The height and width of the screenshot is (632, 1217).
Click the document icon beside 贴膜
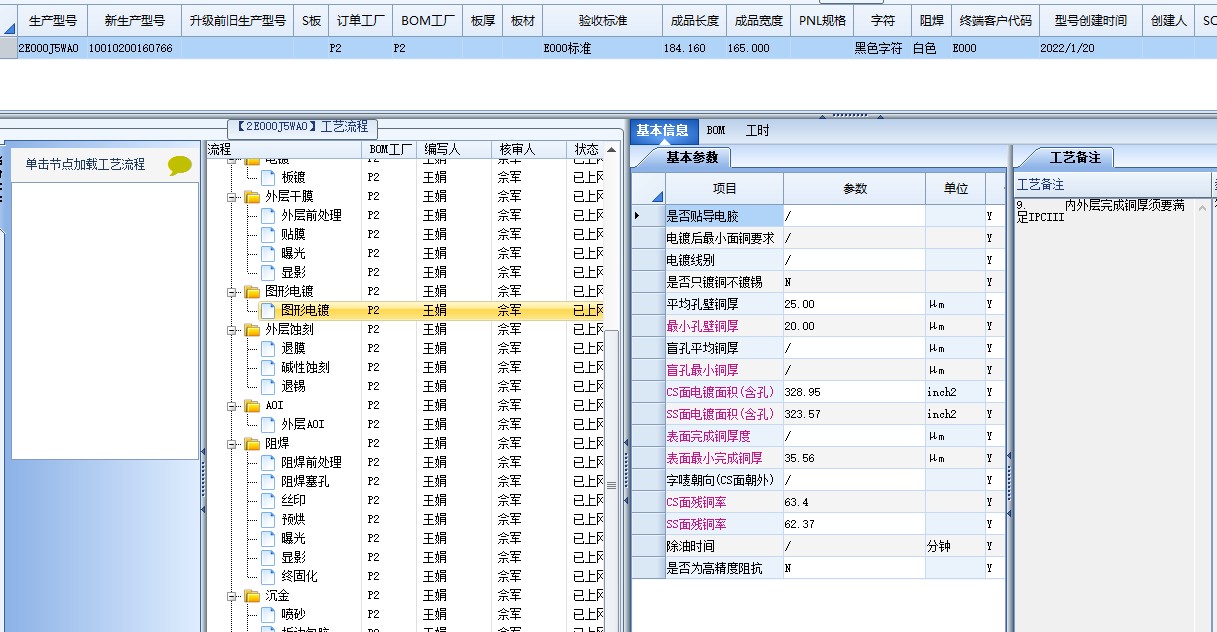(x=268, y=234)
